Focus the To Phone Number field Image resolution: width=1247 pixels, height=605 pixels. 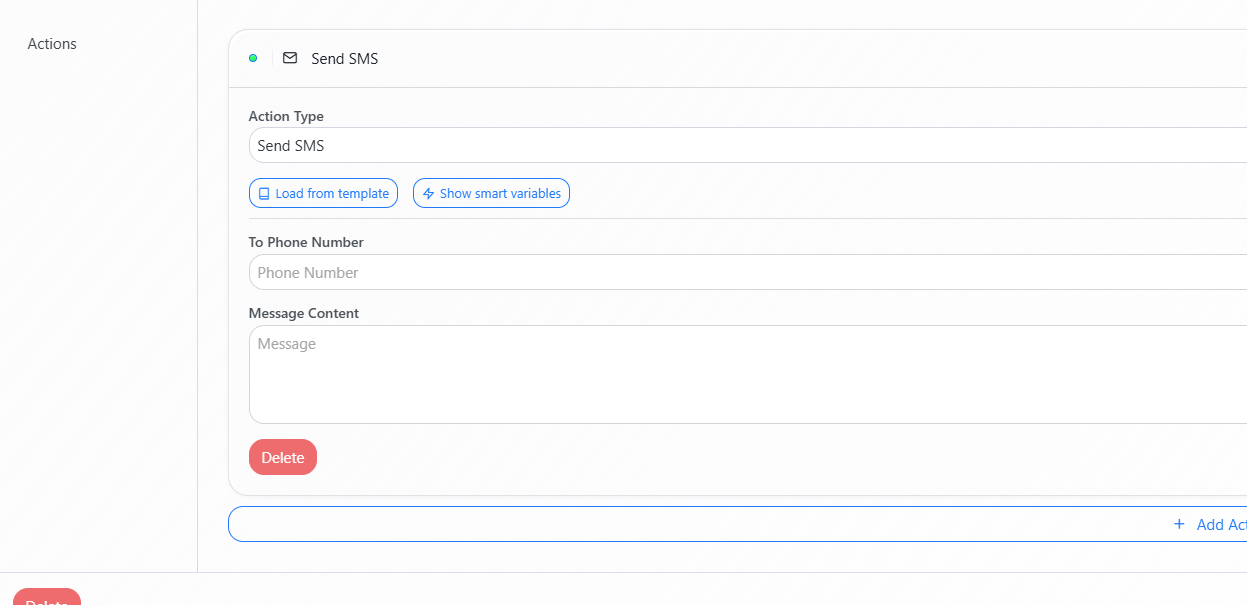740,272
